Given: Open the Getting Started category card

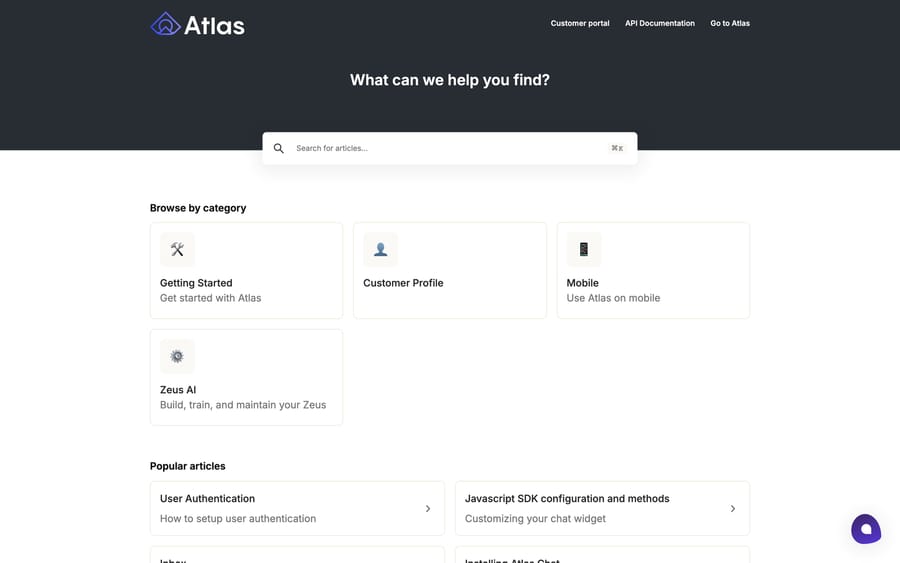Looking at the screenshot, I should 246,270.
